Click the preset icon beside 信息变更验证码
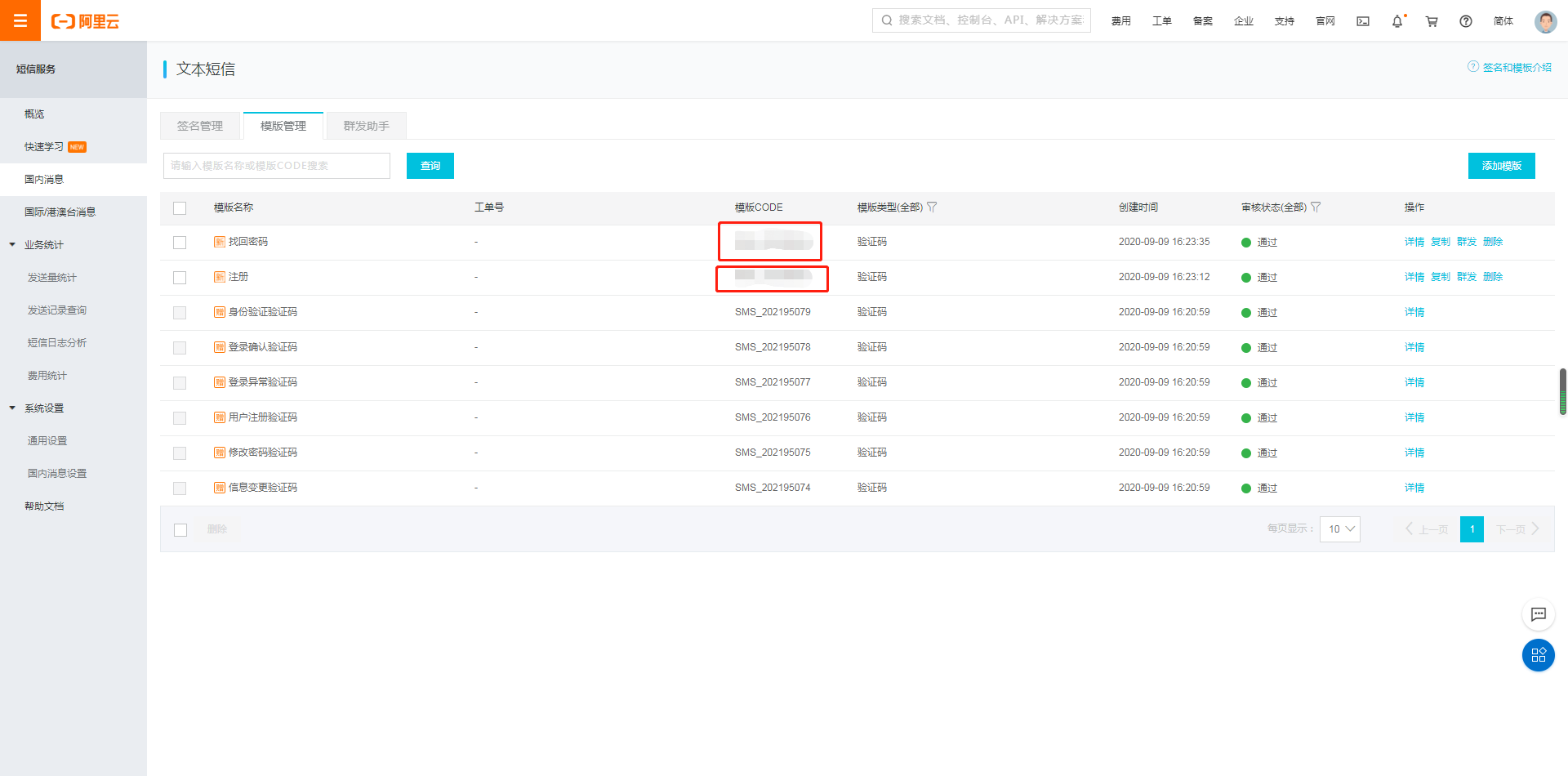 (x=219, y=488)
